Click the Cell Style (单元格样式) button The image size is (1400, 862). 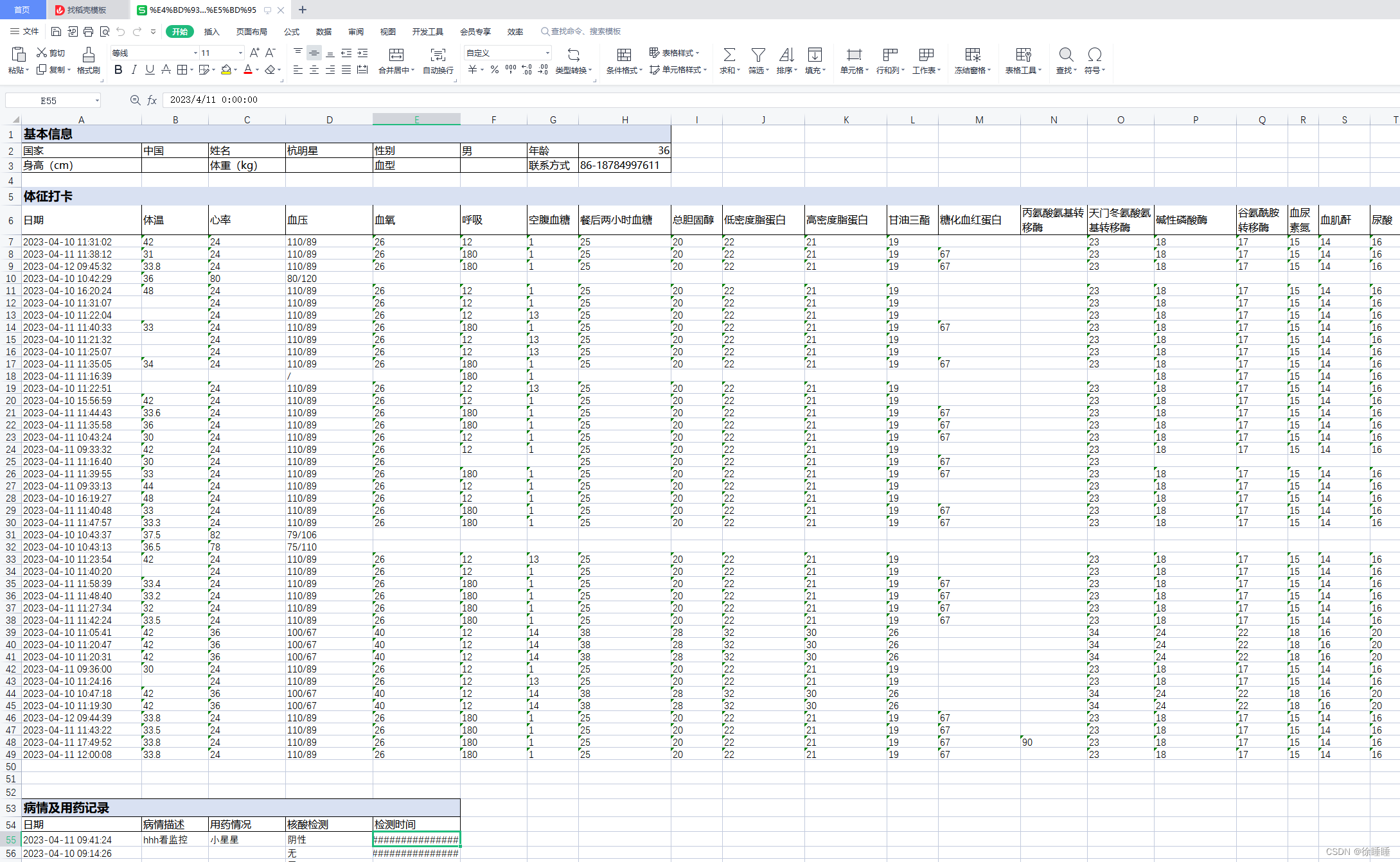click(678, 69)
